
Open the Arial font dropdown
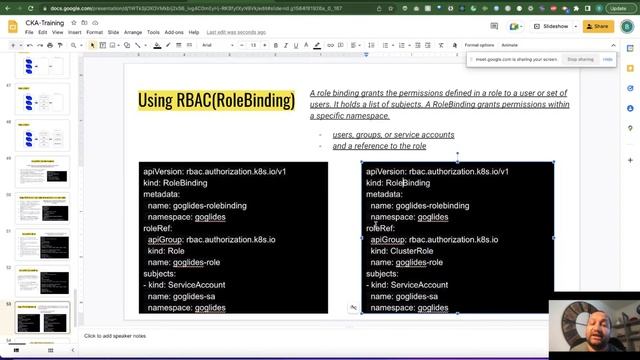tap(218, 45)
